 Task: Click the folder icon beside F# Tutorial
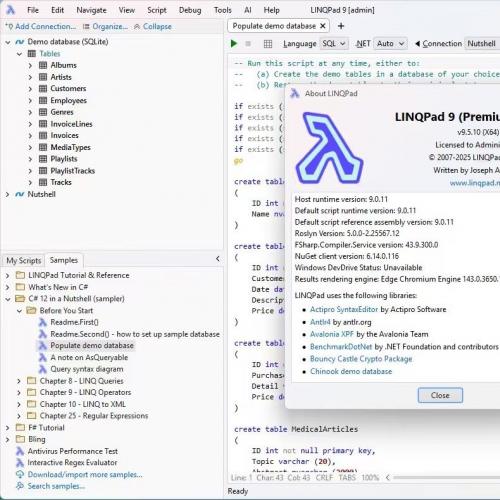pyautogui.click(x=20, y=427)
